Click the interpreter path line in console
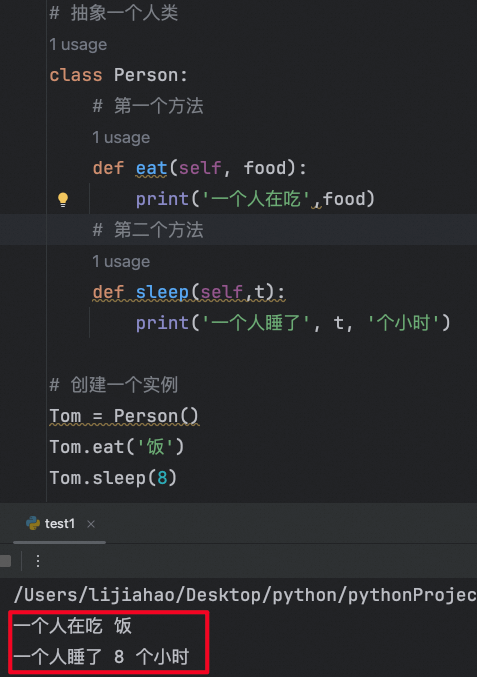This screenshot has height=677, width=477. (245, 595)
